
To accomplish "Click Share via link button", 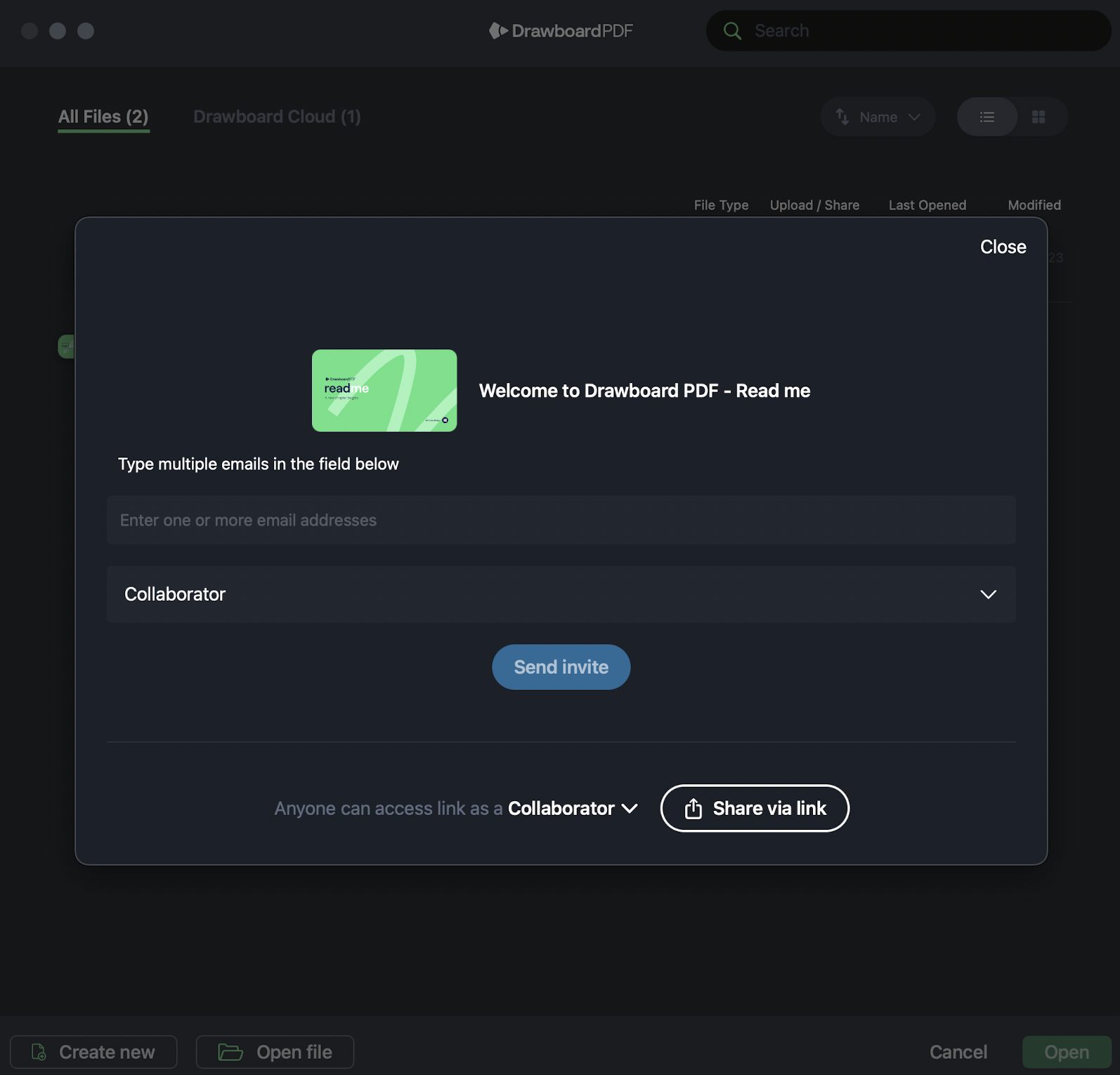I will 755,809.
